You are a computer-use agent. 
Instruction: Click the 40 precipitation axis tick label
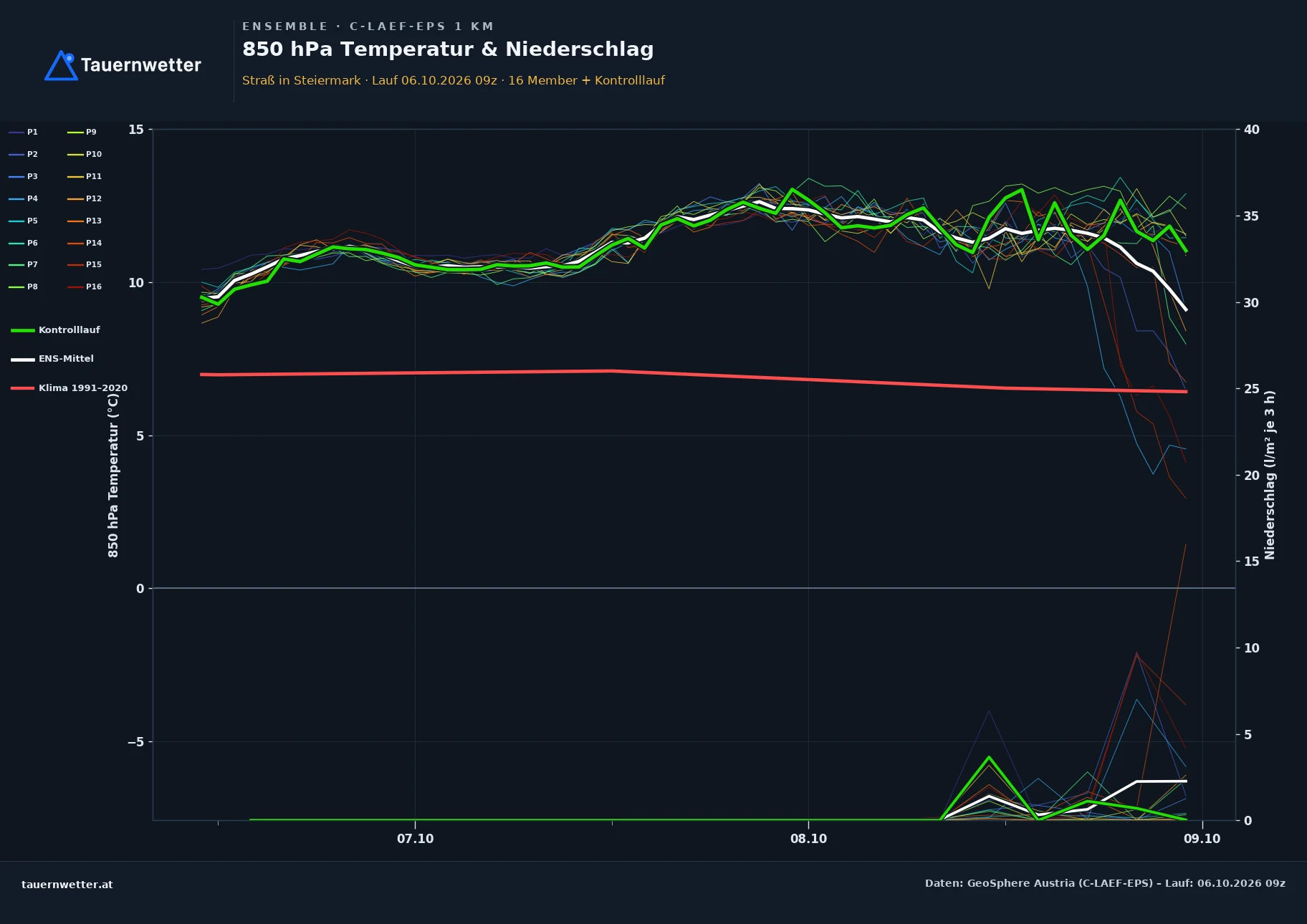tap(1251, 130)
